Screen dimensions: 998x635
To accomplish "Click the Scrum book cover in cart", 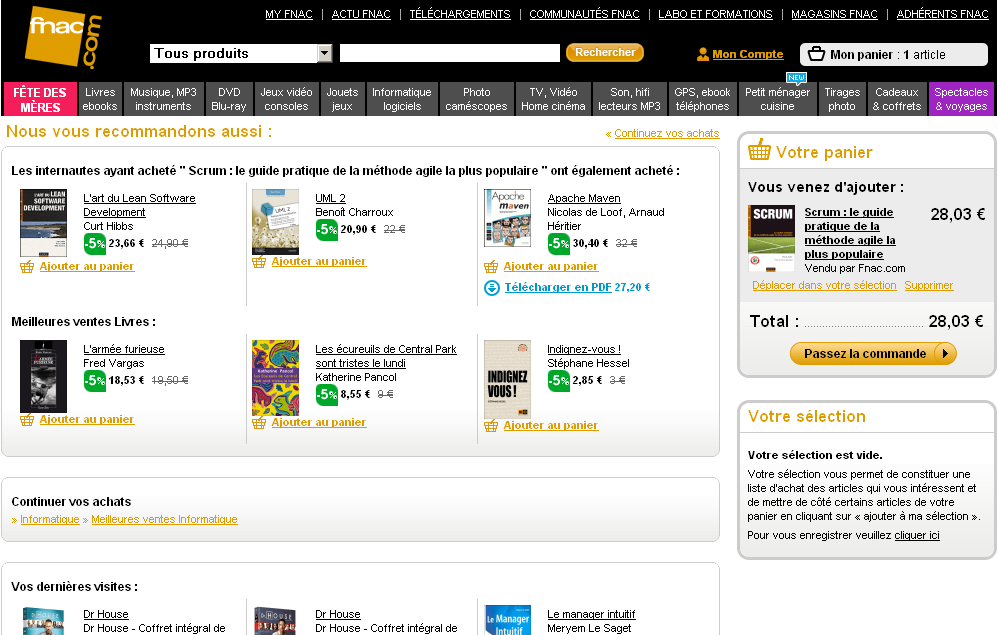I will 771,239.
